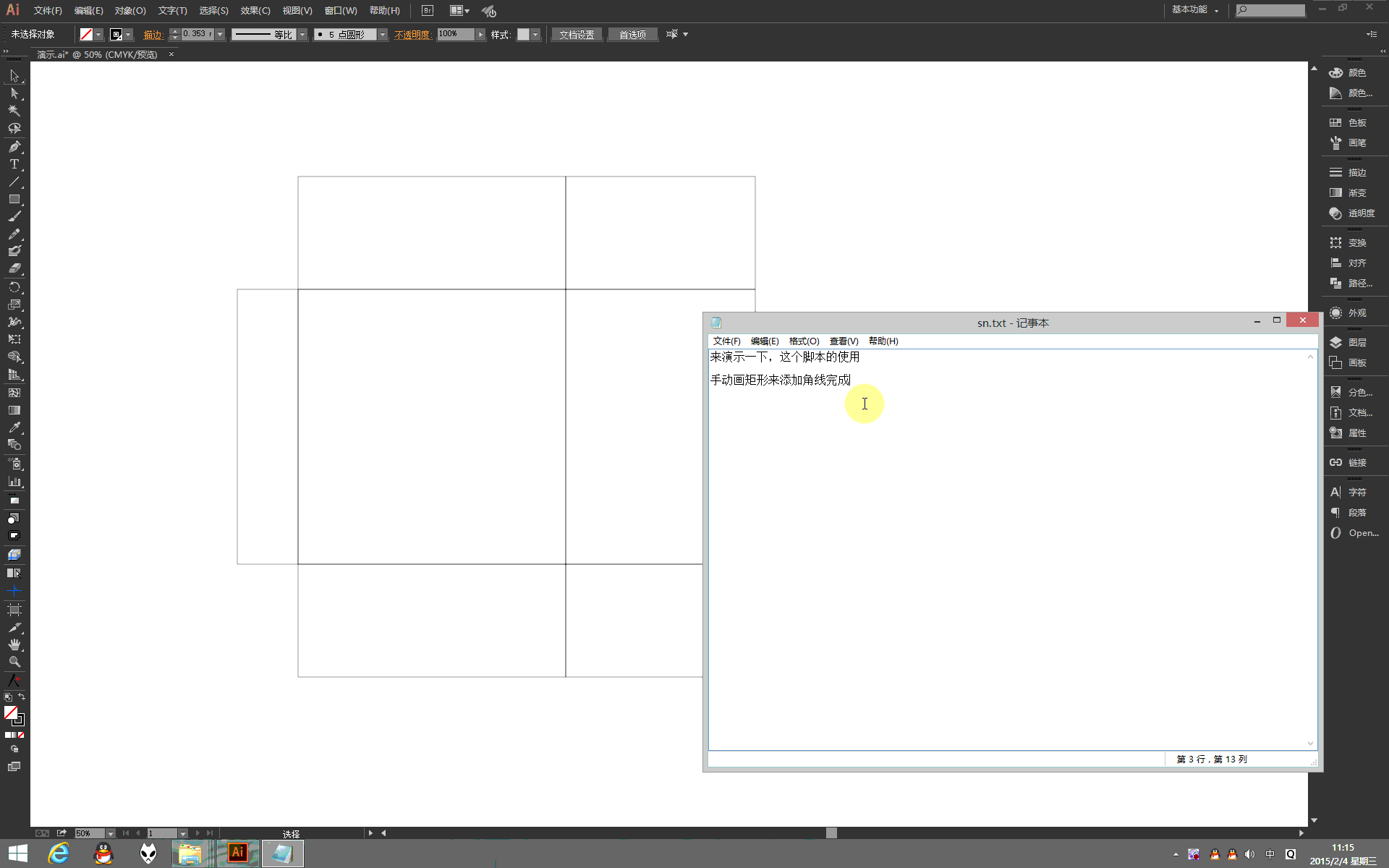
Task: Click 文字设置 button in toolbar
Action: coord(579,34)
